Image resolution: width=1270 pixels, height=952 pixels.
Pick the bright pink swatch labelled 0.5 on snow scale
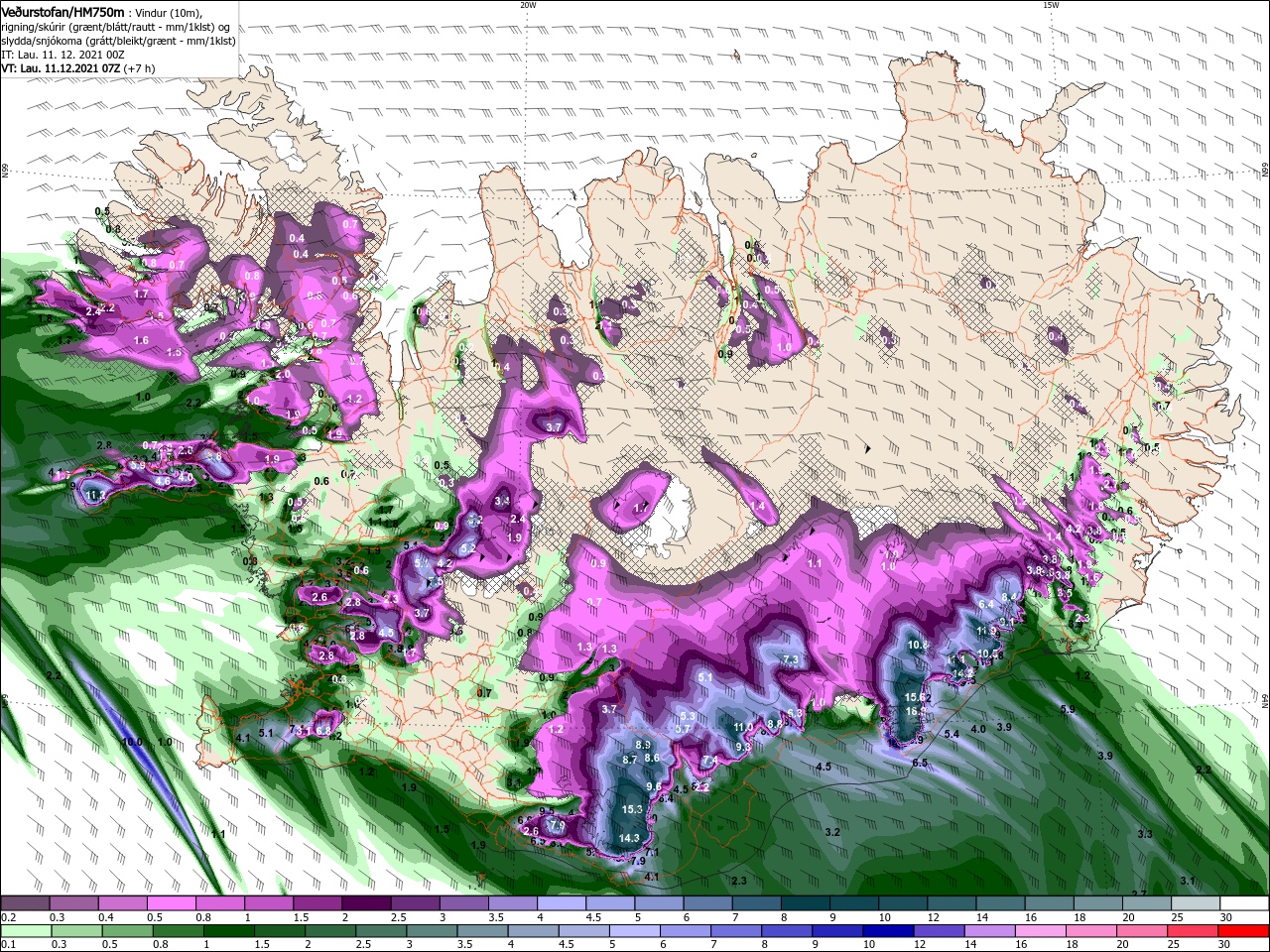pyautogui.click(x=171, y=904)
